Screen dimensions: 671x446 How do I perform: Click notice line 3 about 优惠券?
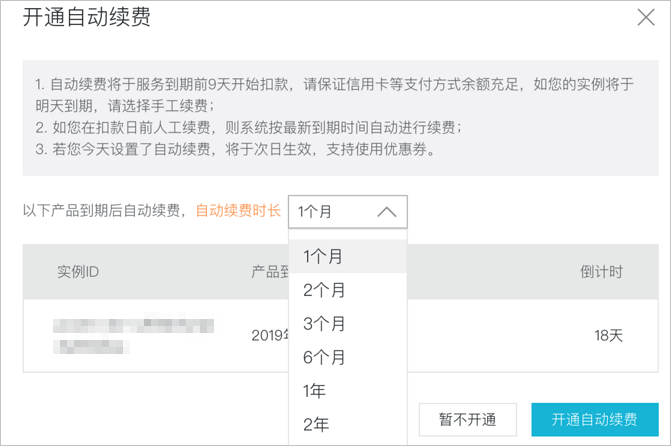click(x=235, y=149)
